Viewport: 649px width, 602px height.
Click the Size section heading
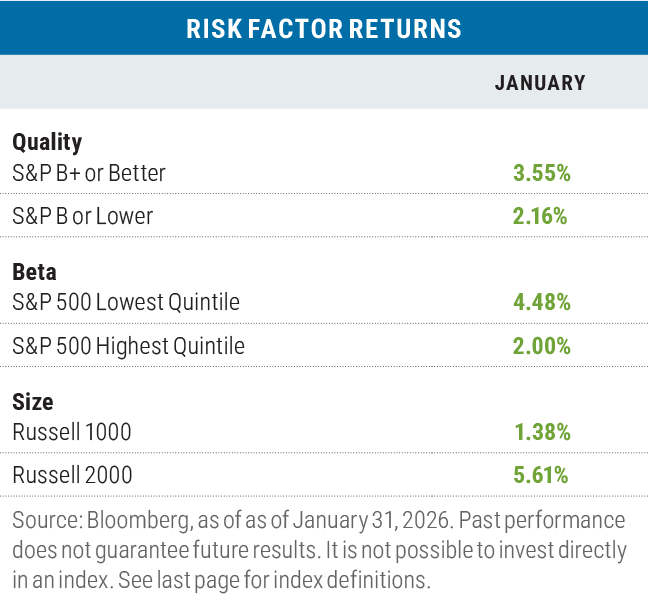click(x=32, y=402)
